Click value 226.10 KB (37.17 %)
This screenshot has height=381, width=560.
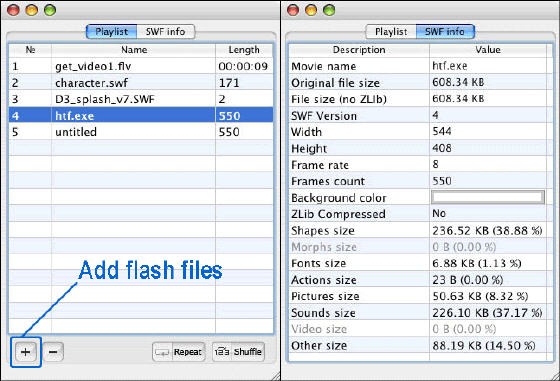[487, 313]
